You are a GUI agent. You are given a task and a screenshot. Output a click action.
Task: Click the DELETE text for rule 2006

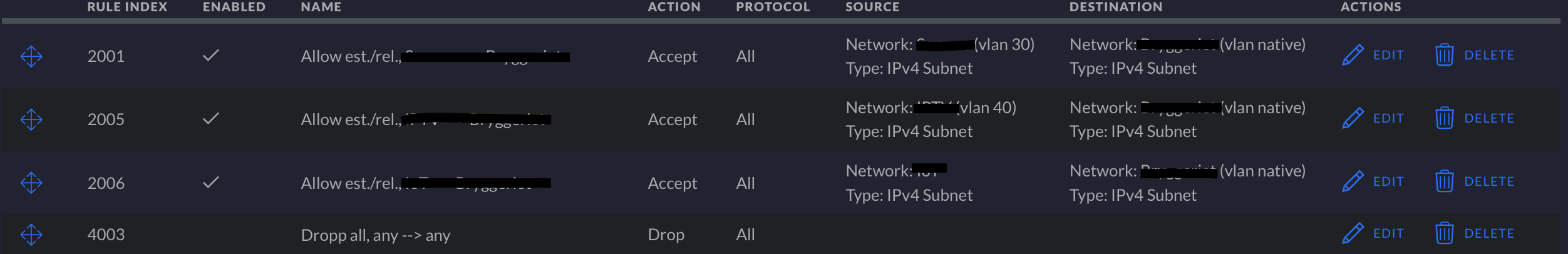pyautogui.click(x=1489, y=181)
